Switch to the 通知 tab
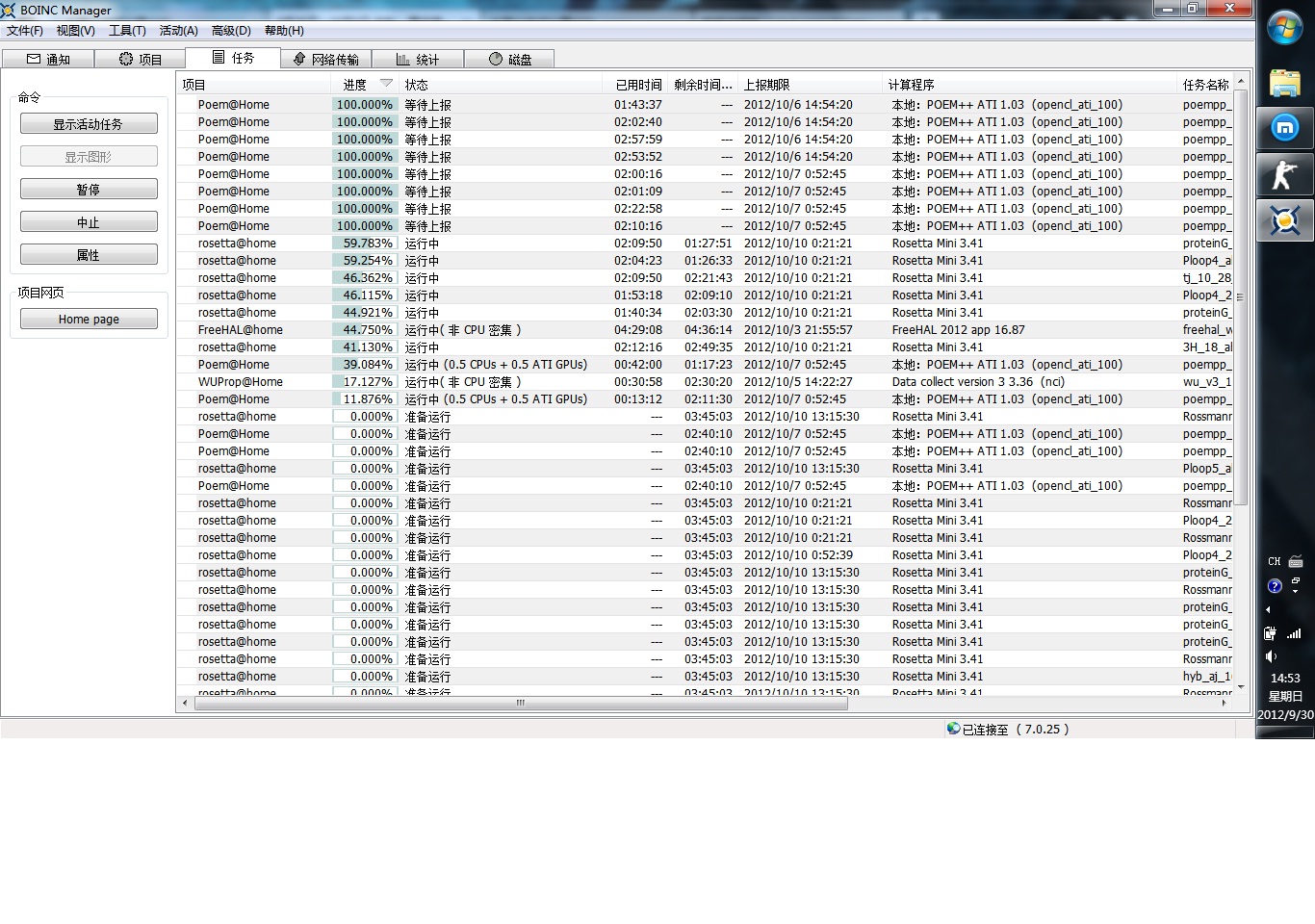 (48, 60)
